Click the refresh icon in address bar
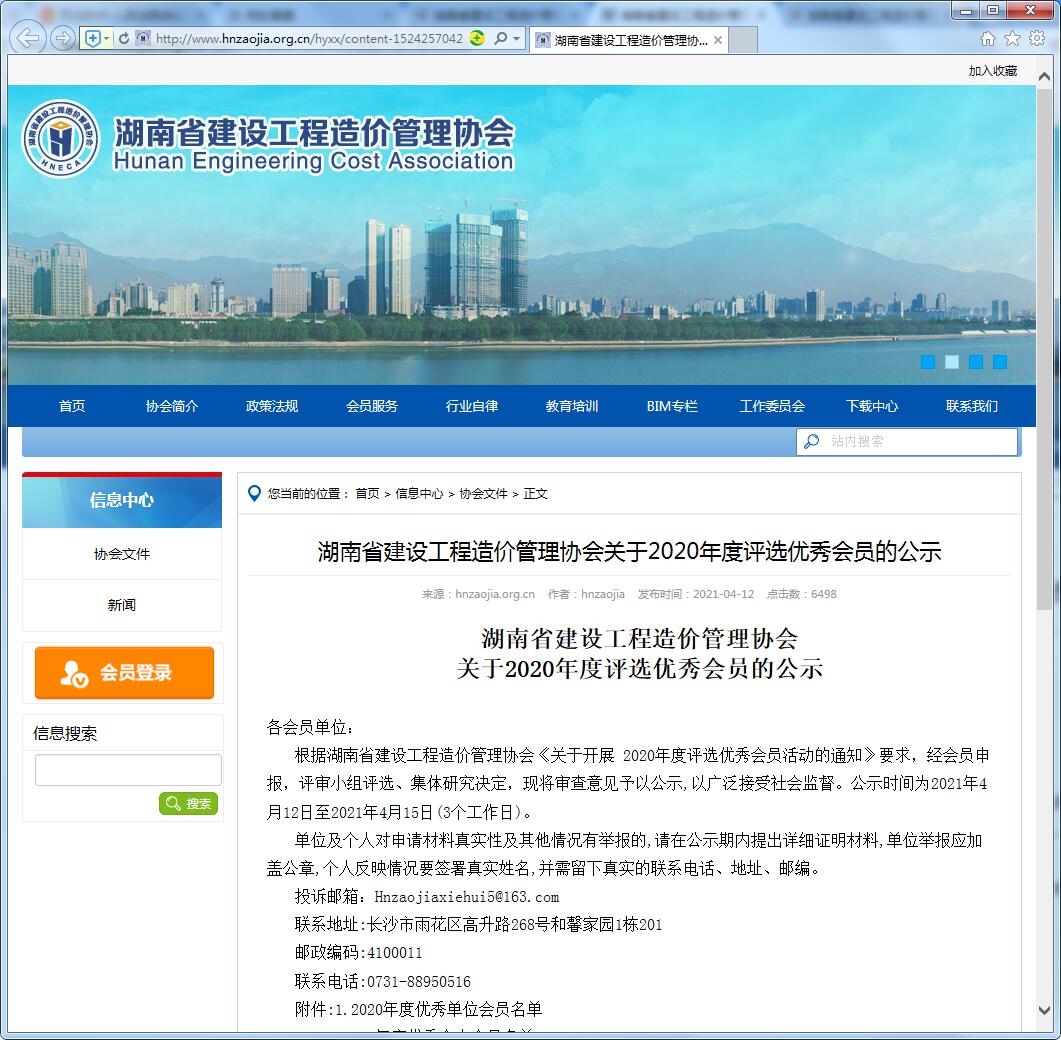The height and width of the screenshot is (1040, 1061). [x=124, y=39]
